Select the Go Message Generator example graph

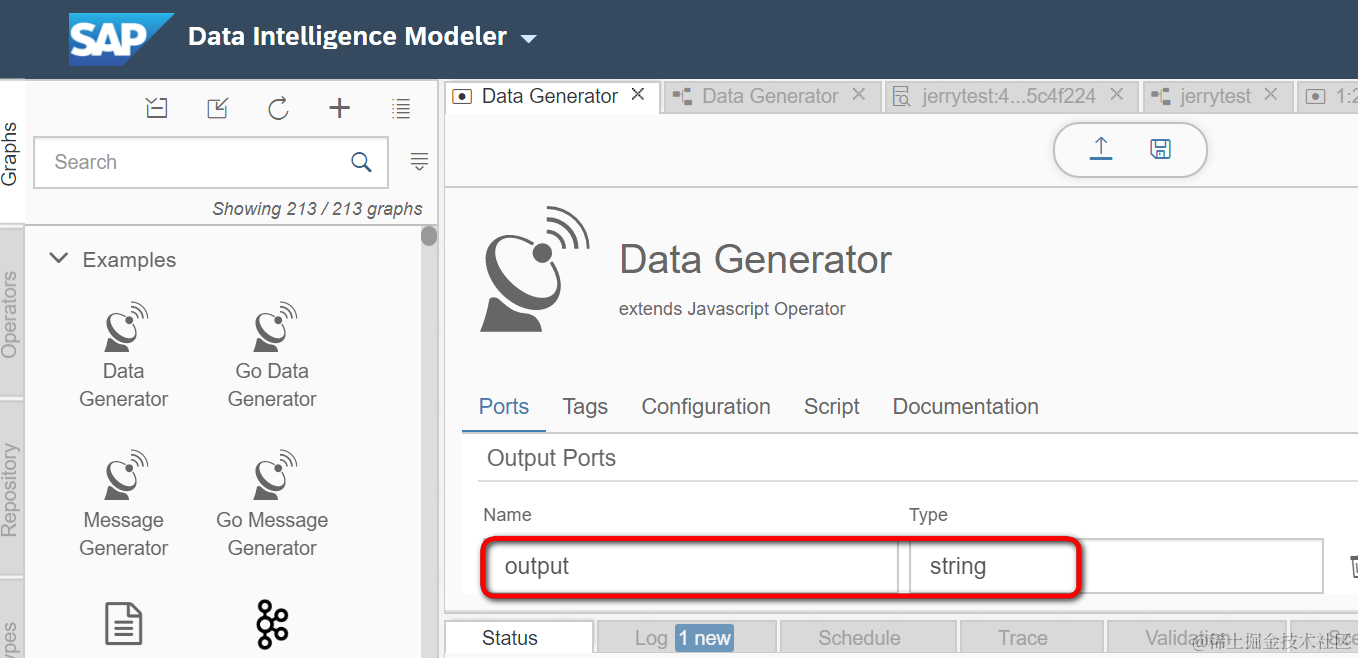point(272,504)
